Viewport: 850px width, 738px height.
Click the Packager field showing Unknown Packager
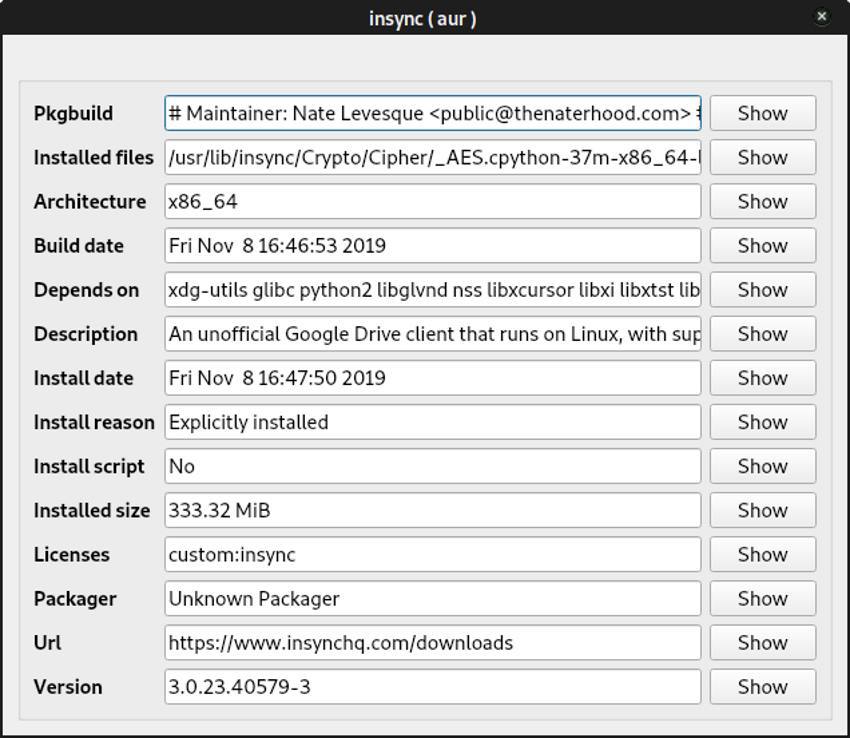pyautogui.click(x=432, y=599)
